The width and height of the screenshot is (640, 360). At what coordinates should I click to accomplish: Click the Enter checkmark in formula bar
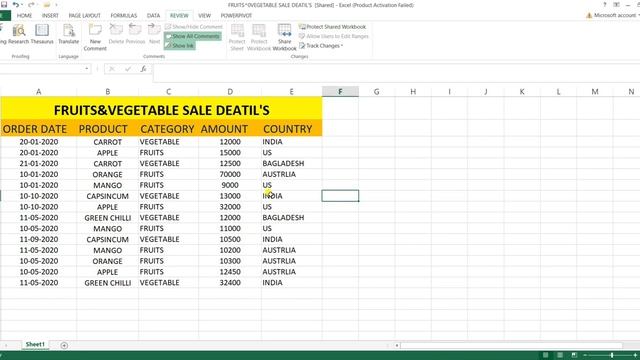(128, 69)
